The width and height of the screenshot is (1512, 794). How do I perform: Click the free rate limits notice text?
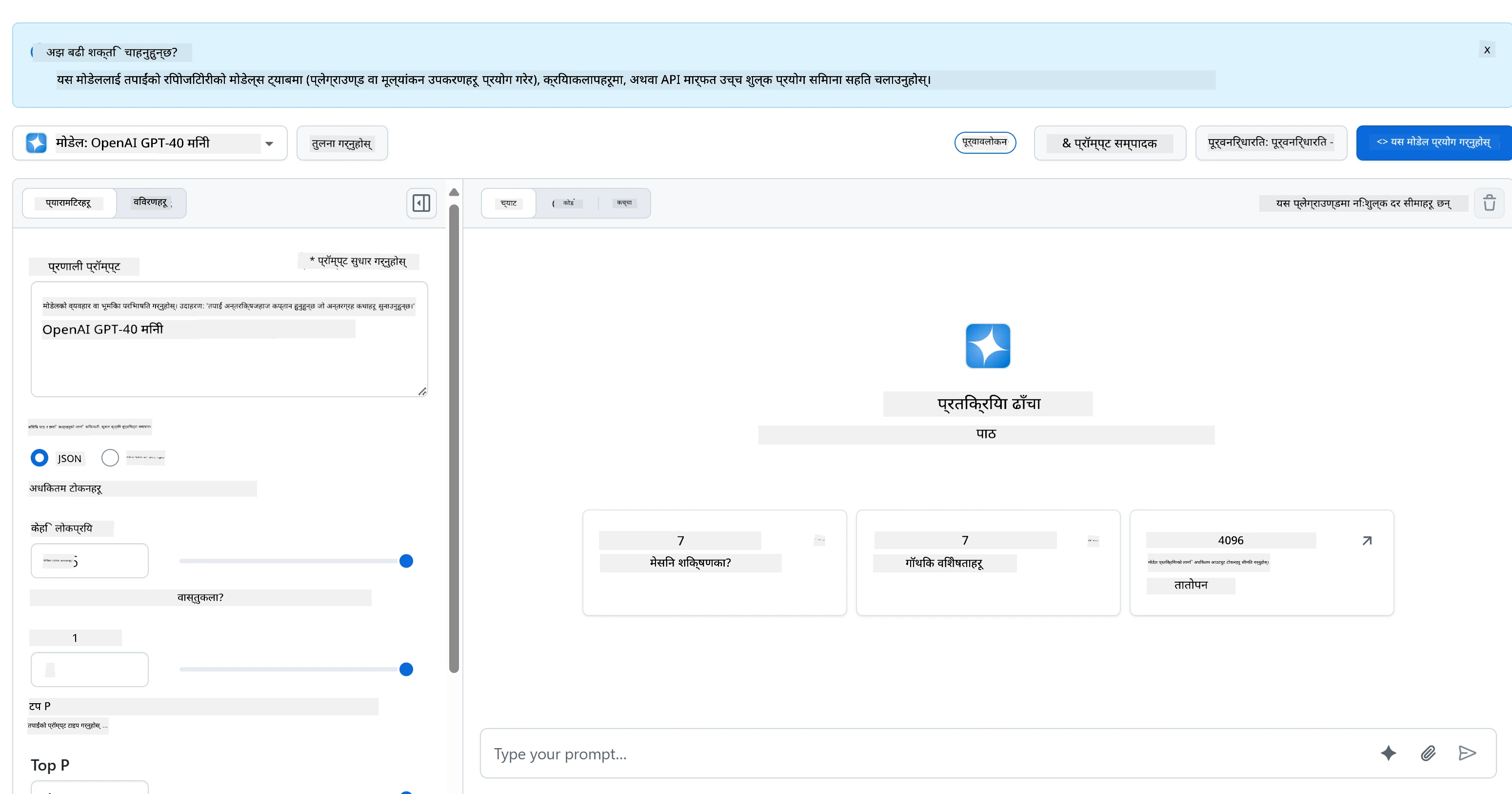pyautogui.click(x=1363, y=203)
